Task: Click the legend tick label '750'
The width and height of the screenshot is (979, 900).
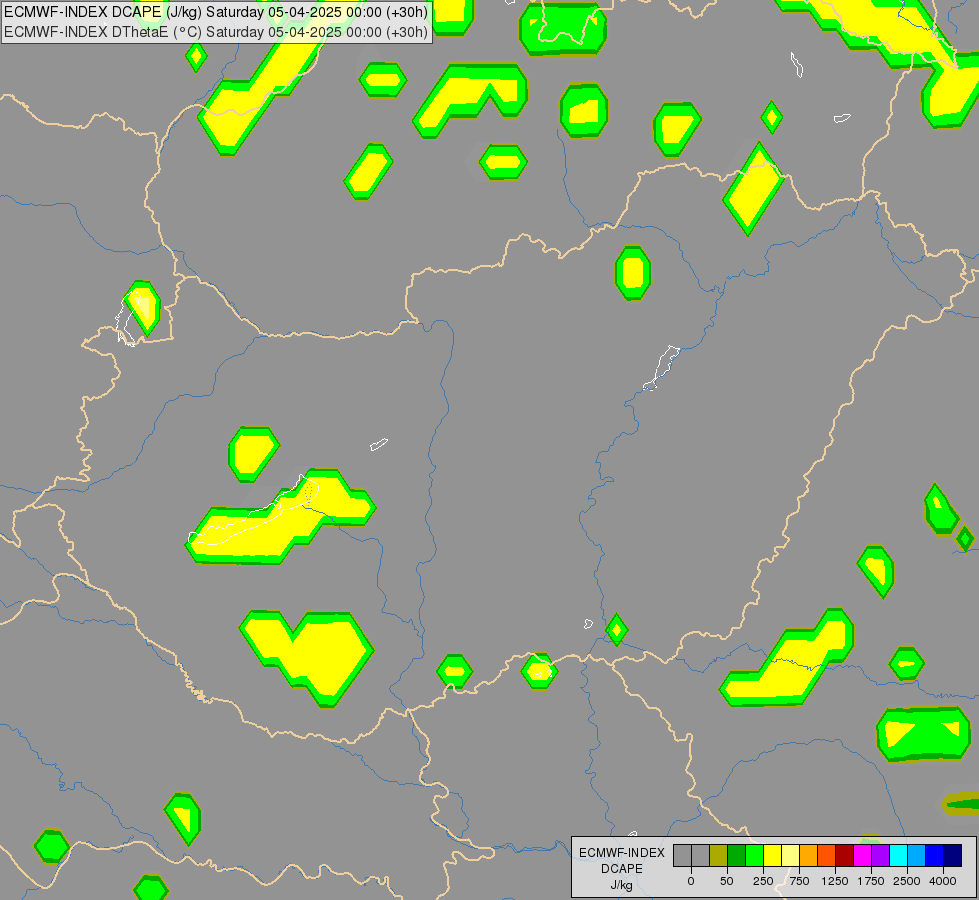Action: [799, 881]
